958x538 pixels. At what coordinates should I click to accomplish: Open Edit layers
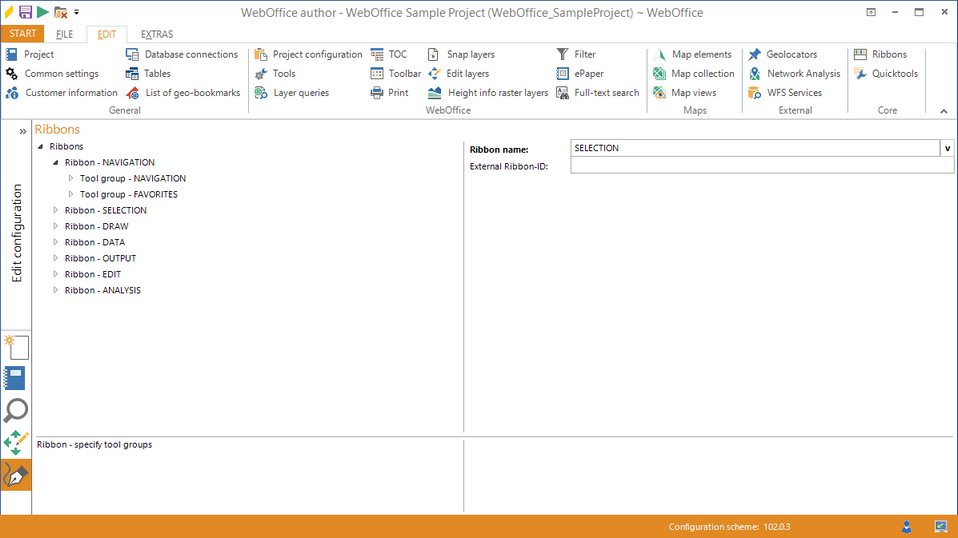[458, 73]
